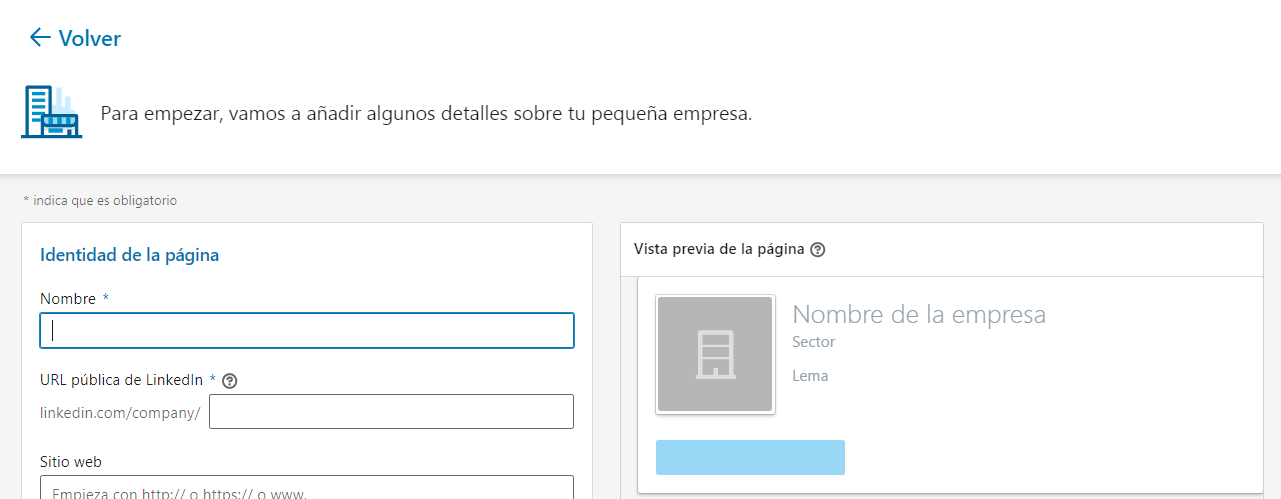1281x499 pixels.
Task: Click the Sector text in preview
Action: point(813,342)
